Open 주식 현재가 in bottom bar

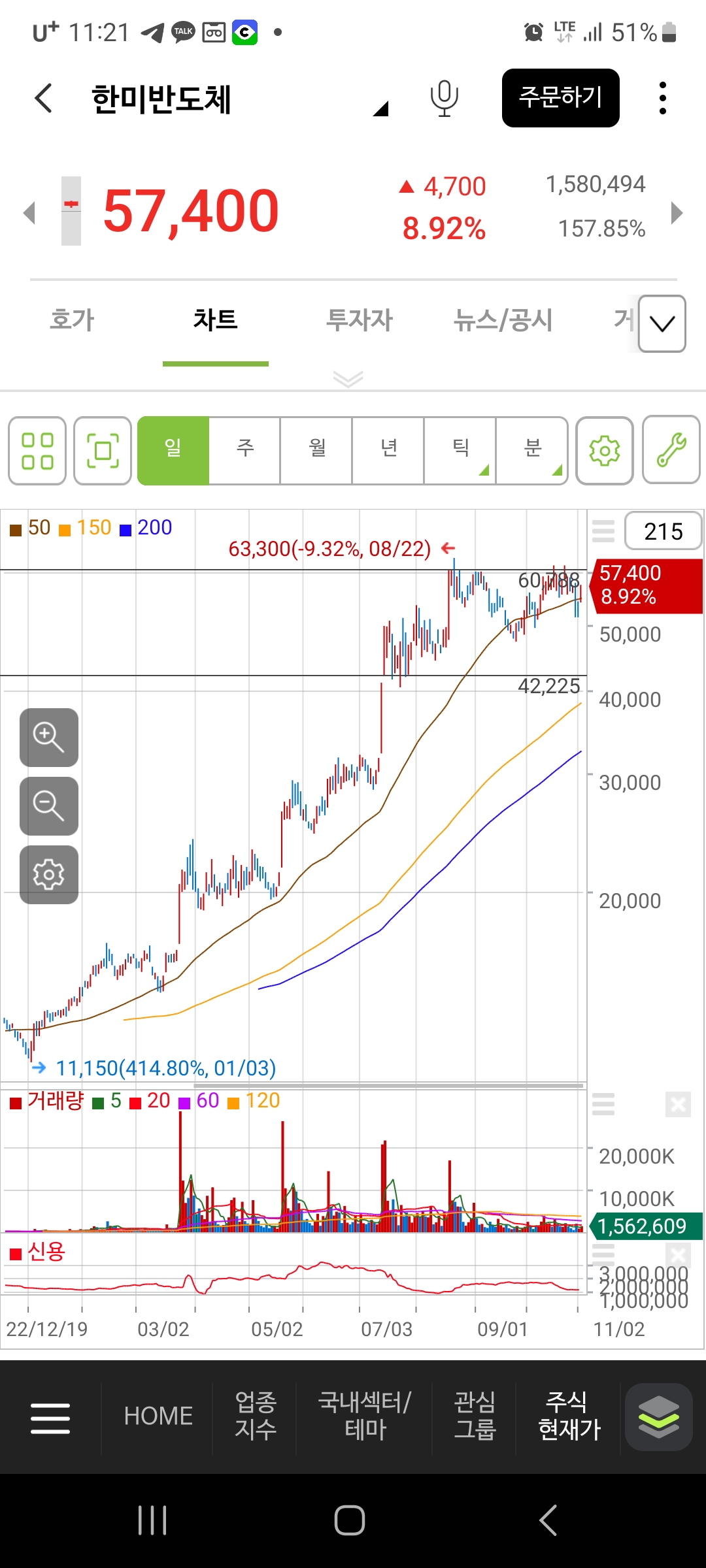pyautogui.click(x=569, y=1416)
